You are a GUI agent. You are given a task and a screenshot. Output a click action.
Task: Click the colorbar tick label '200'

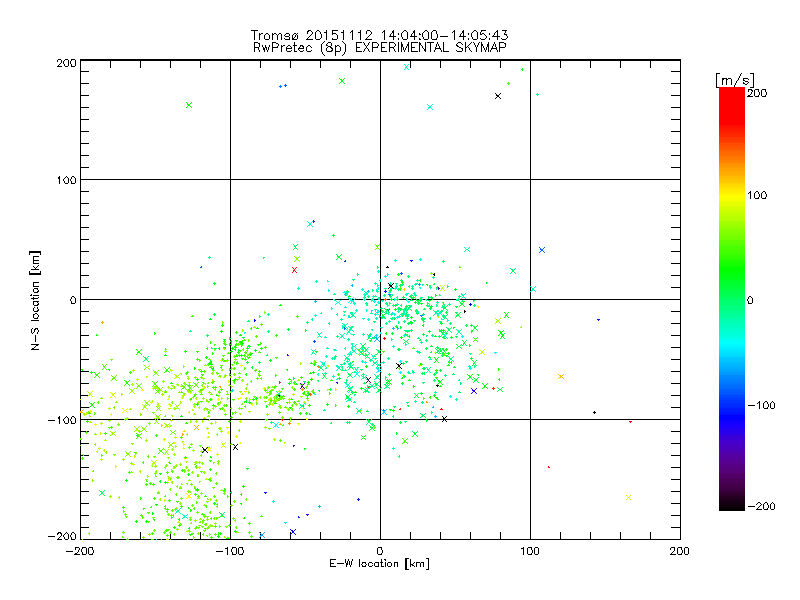coord(757,93)
